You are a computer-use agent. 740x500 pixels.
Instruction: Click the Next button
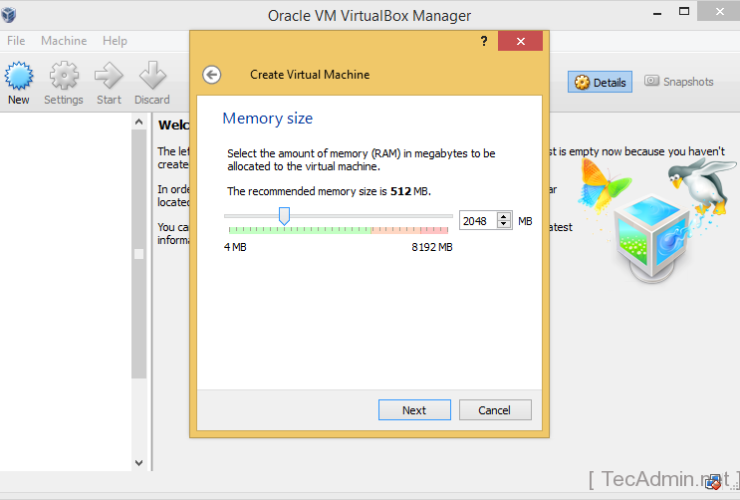coord(414,410)
